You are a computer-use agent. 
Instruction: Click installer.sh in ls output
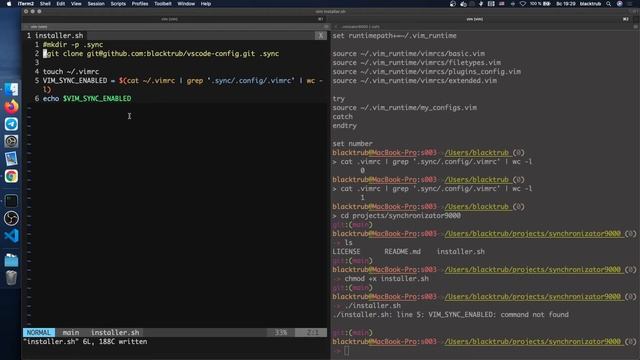(460, 251)
